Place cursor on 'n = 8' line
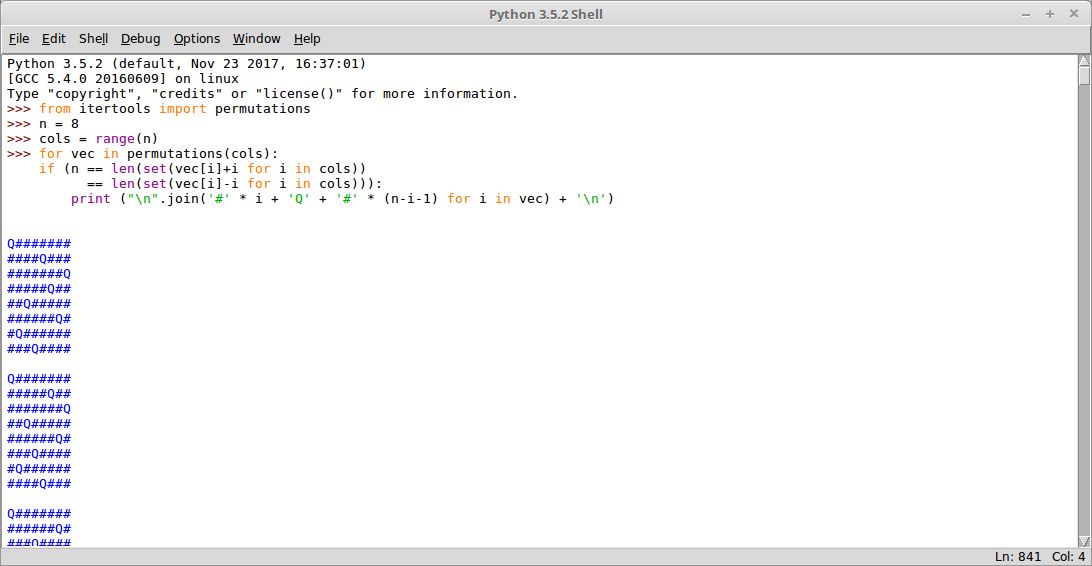 click(x=59, y=124)
